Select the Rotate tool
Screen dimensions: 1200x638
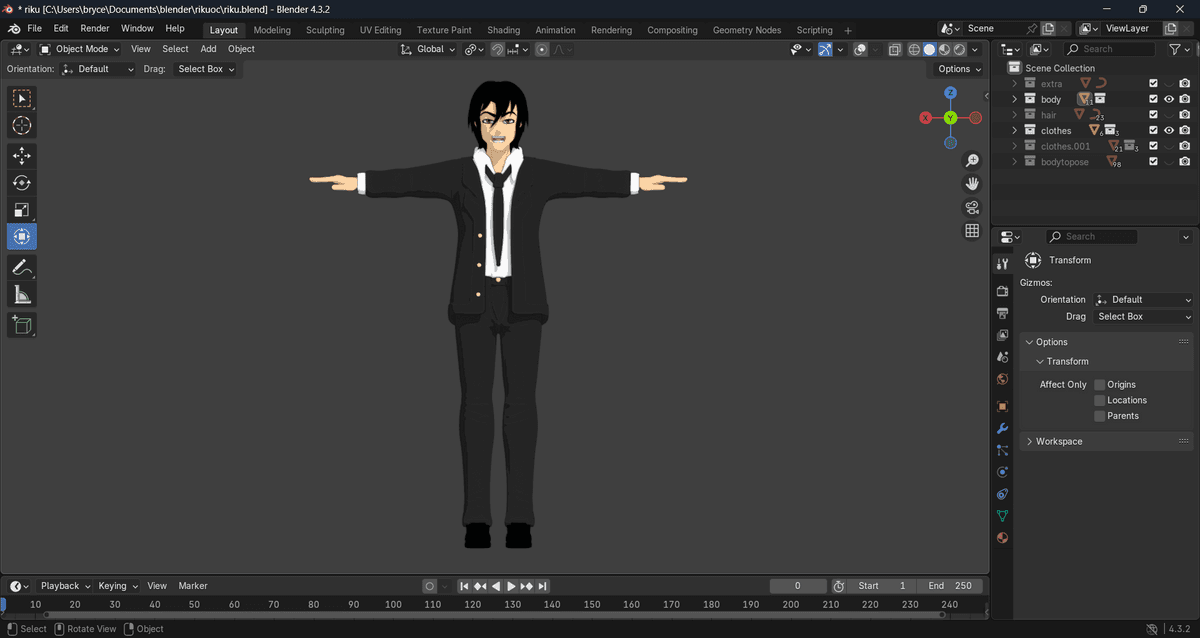pyautogui.click(x=22, y=183)
